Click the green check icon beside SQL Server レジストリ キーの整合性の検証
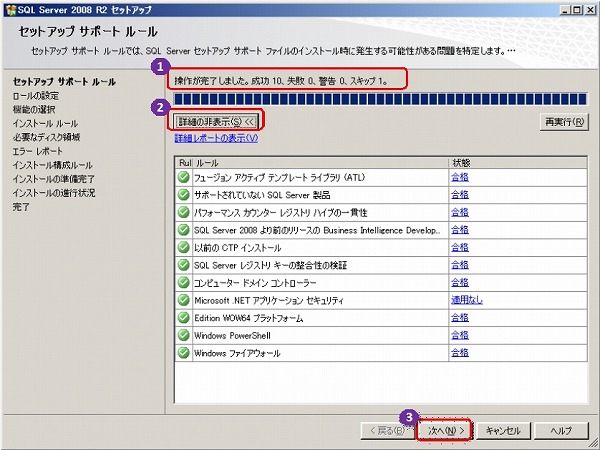Image resolution: width=600 pixels, height=450 pixels. 184,265
